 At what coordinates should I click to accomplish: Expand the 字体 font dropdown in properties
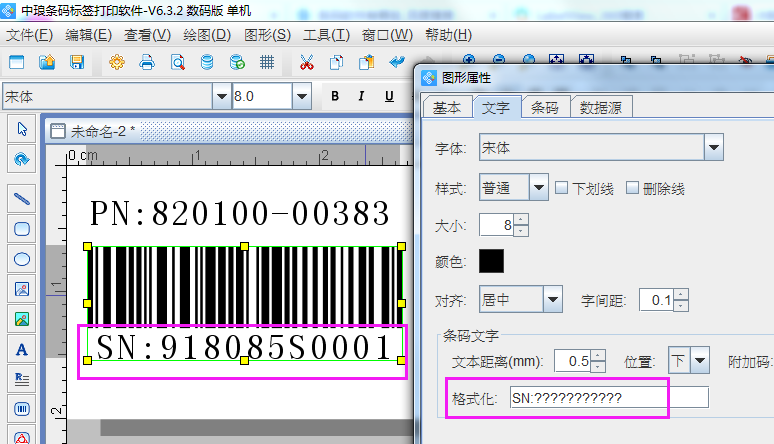pyautogui.click(x=713, y=148)
